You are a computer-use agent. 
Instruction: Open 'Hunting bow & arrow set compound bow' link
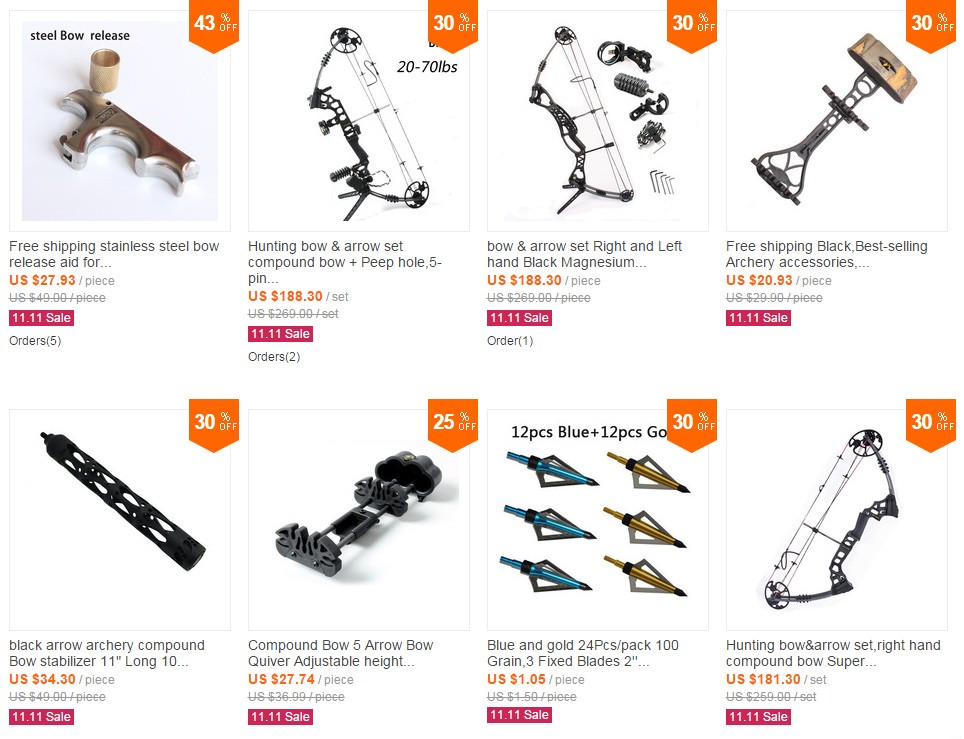tap(344, 262)
